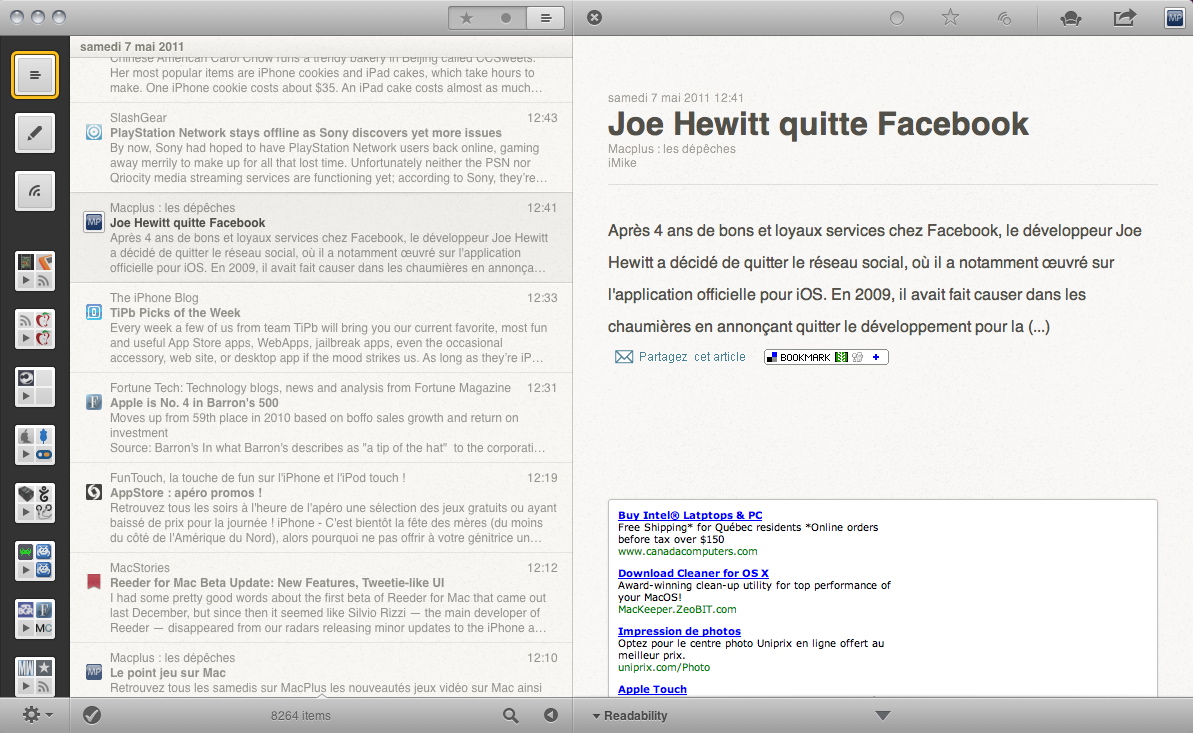Viewport: 1193px width, 733px height.
Task: Share article via the curved arrow icon
Action: [1125, 18]
